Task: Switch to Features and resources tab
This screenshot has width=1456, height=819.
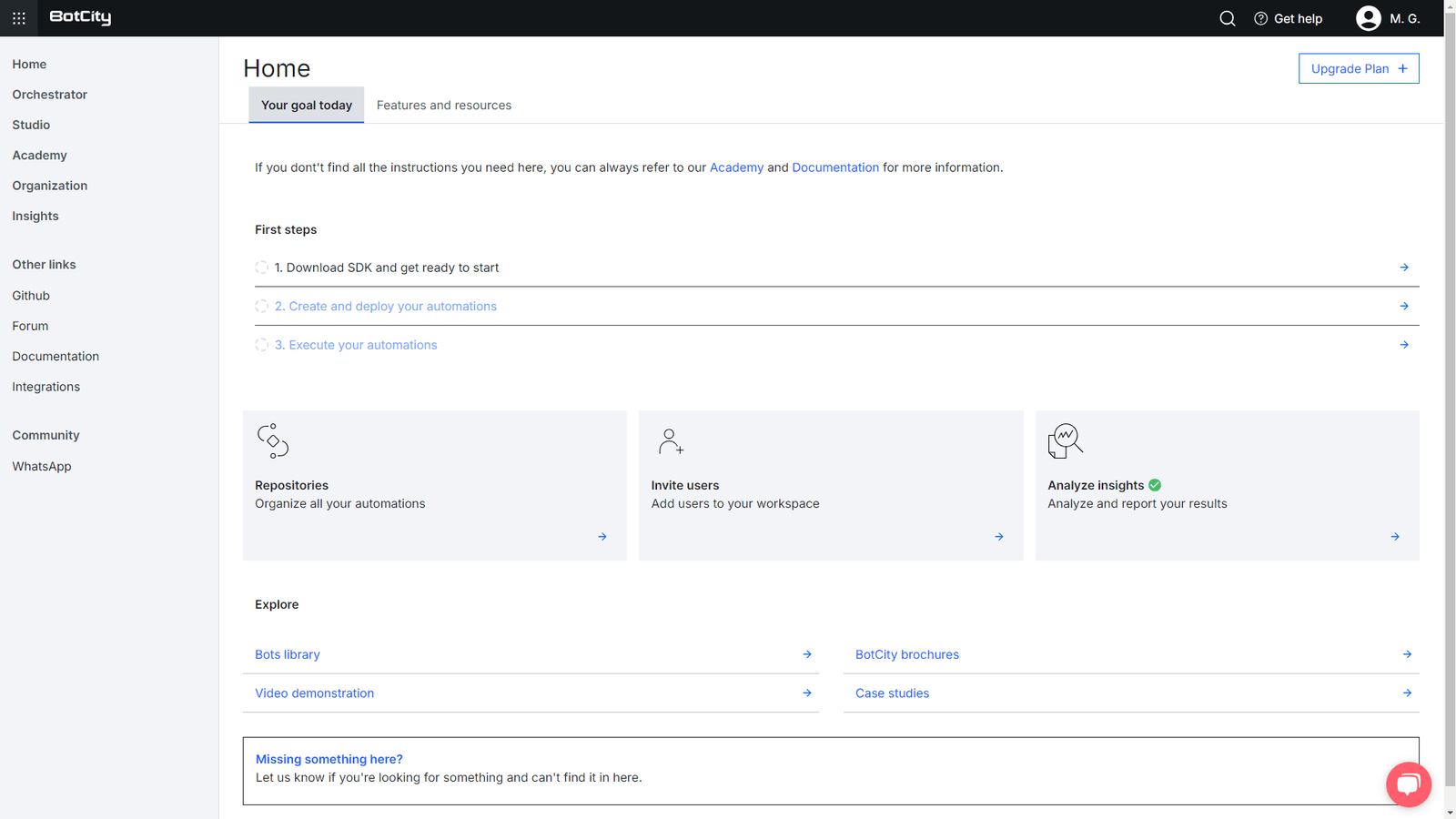Action: click(x=444, y=106)
